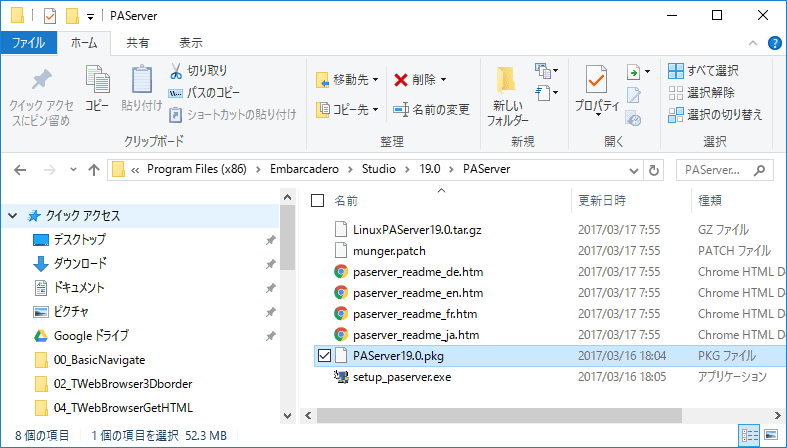Image resolution: width=787 pixels, height=448 pixels.
Task: Click ショートカットの貼り付け in ribbon
Action: (x=232, y=115)
